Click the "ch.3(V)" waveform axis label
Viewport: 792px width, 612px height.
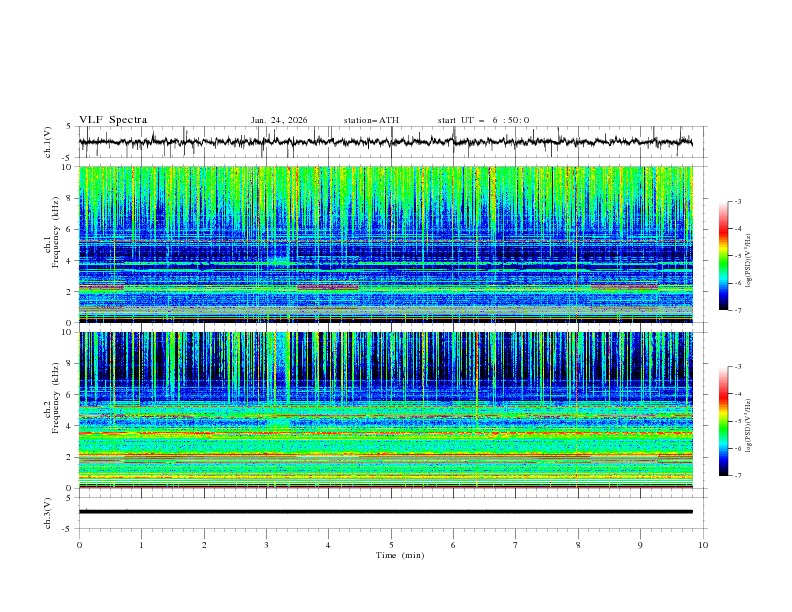click(x=48, y=513)
